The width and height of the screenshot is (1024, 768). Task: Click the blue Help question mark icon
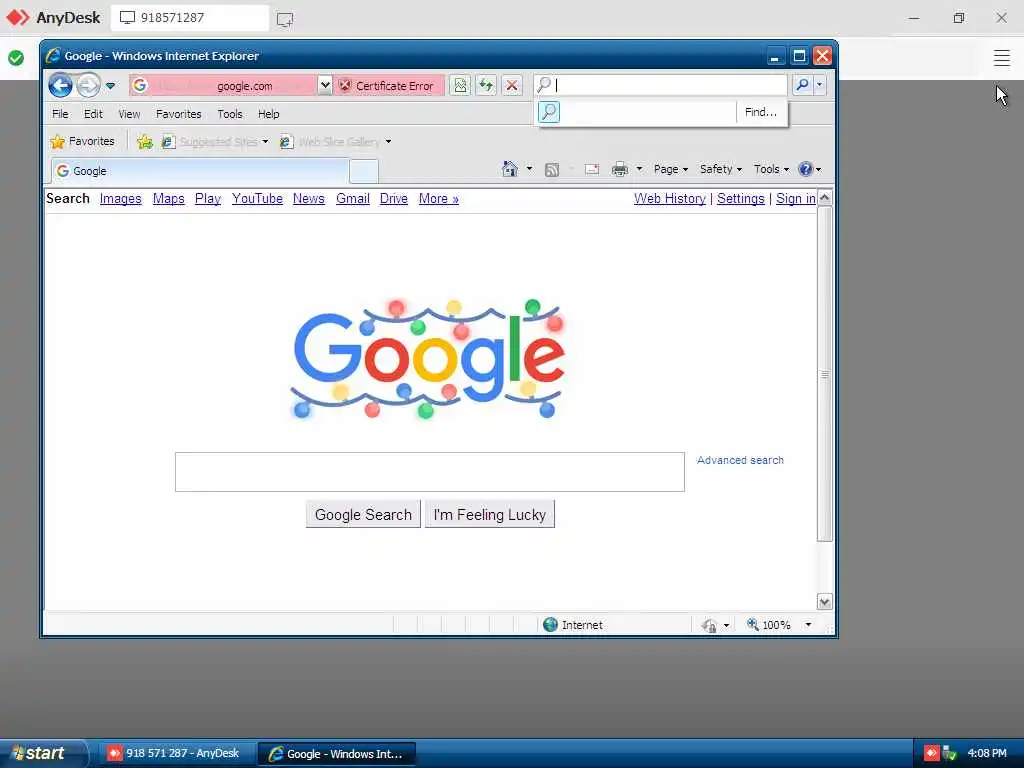806,169
